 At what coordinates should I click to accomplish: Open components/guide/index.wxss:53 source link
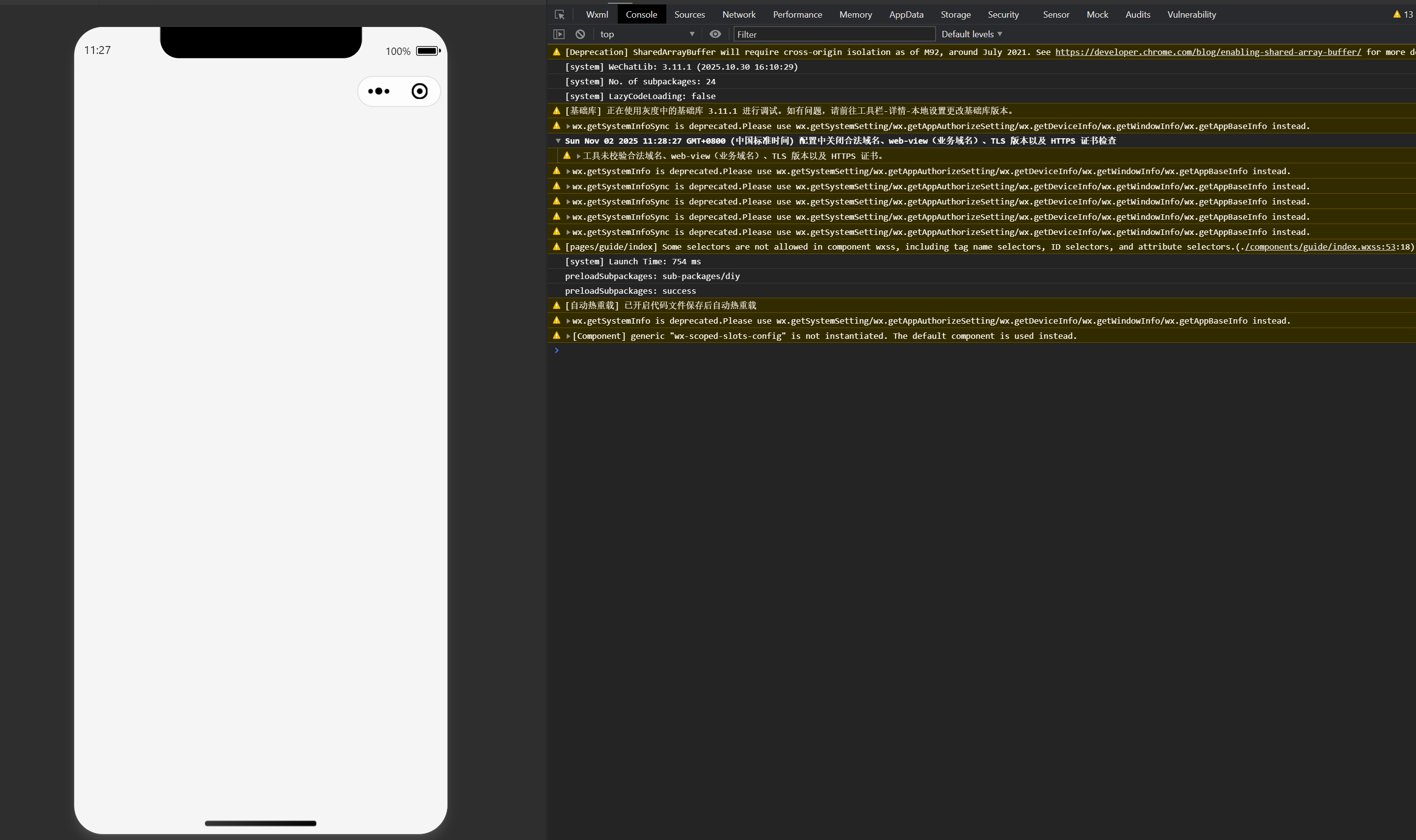point(1319,247)
